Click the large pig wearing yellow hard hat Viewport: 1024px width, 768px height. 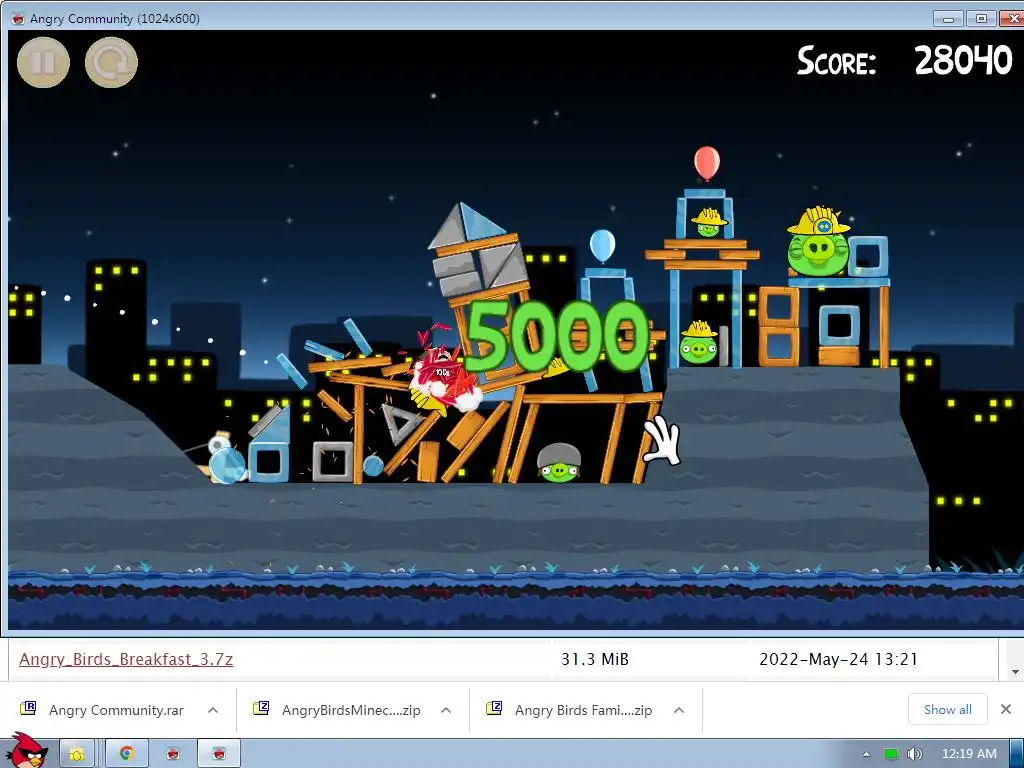pyautogui.click(x=818, y=242)
